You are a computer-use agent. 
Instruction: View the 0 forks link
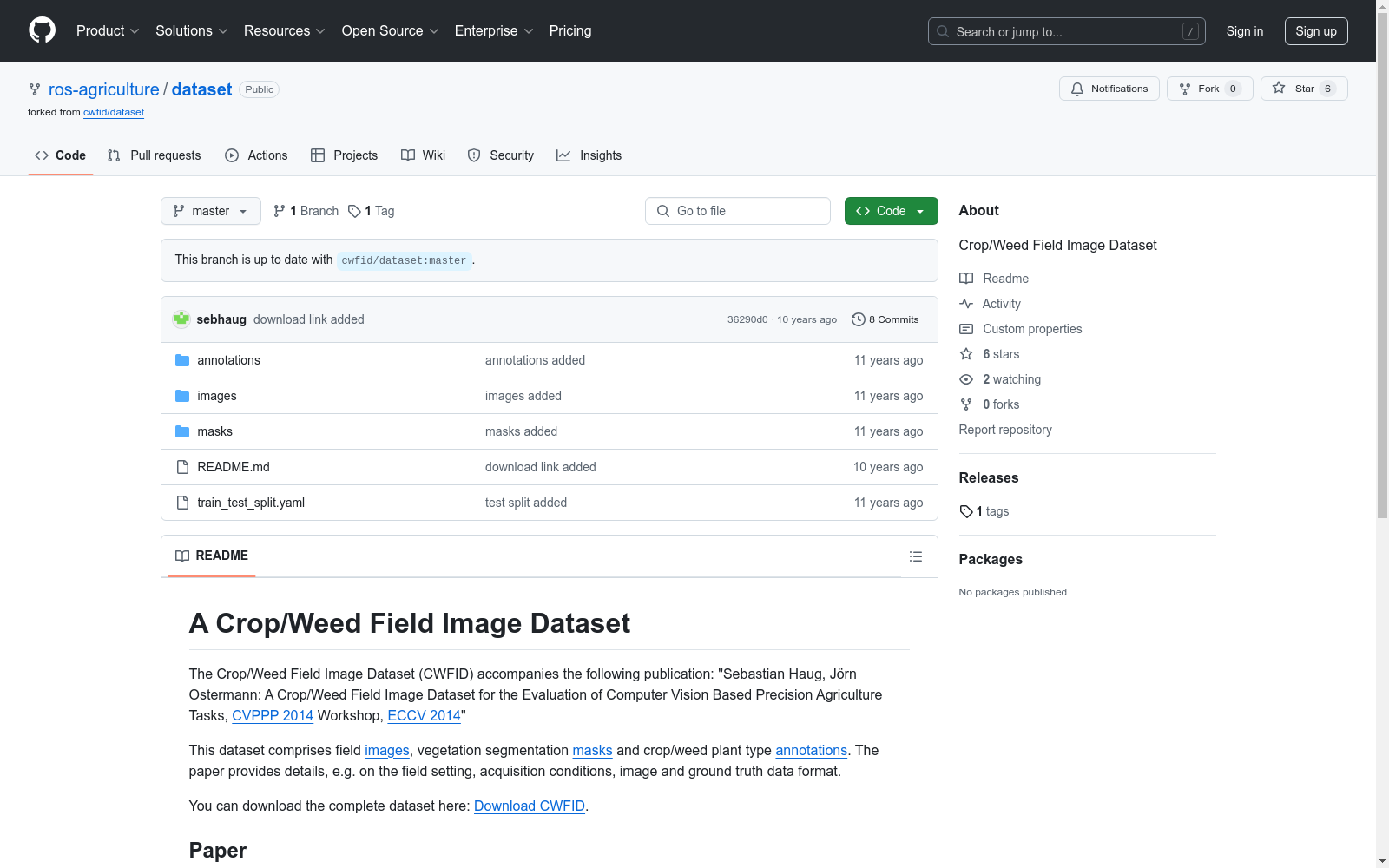pos(990,404)
